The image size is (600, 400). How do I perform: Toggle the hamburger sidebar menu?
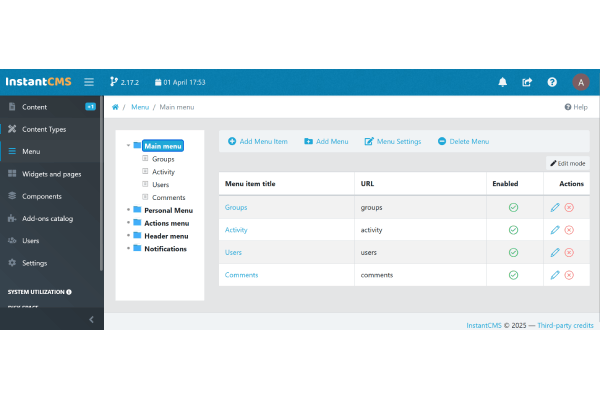tap(89, 82)
